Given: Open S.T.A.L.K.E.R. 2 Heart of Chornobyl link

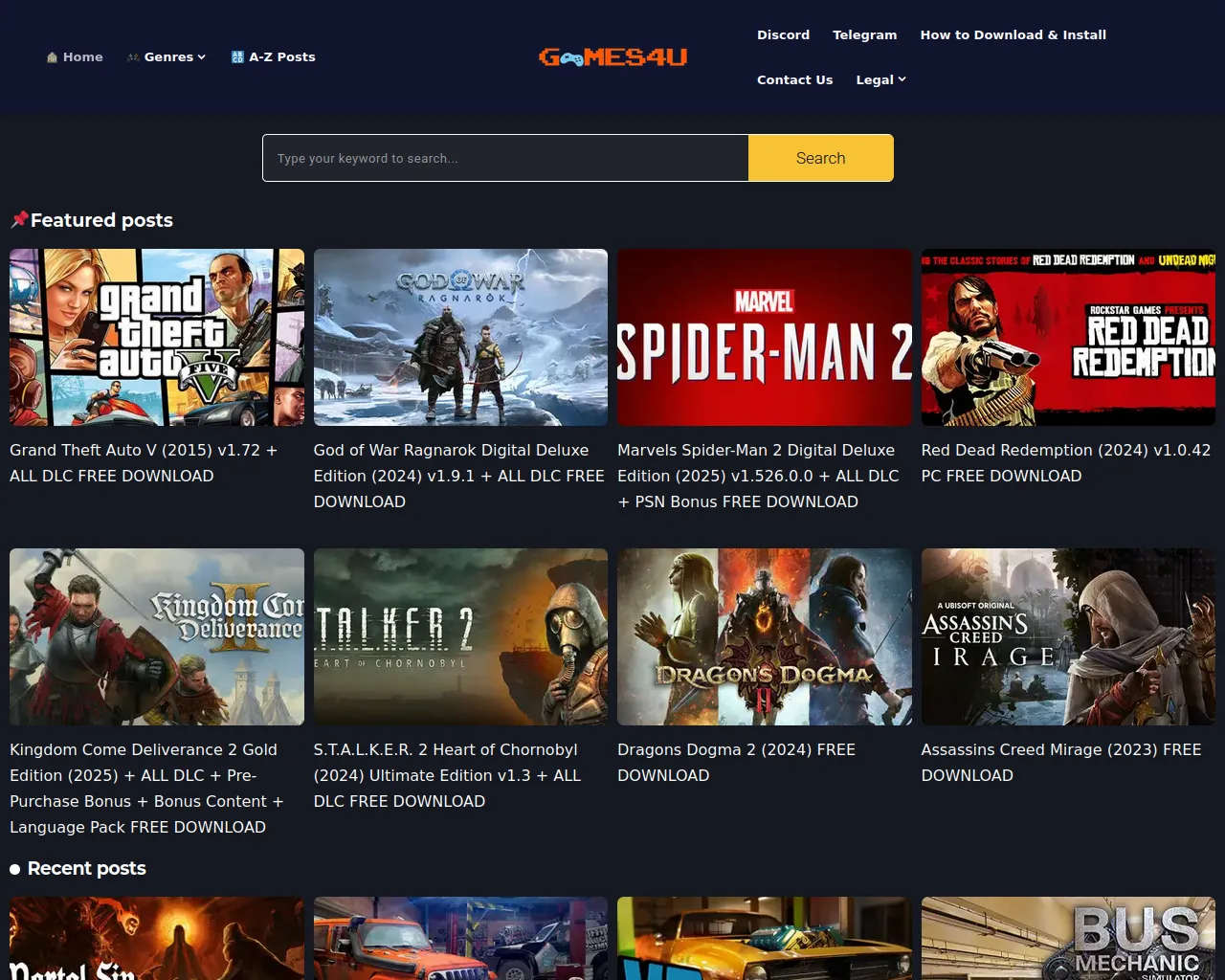Looking at the screenshot, I should point(447,775).
